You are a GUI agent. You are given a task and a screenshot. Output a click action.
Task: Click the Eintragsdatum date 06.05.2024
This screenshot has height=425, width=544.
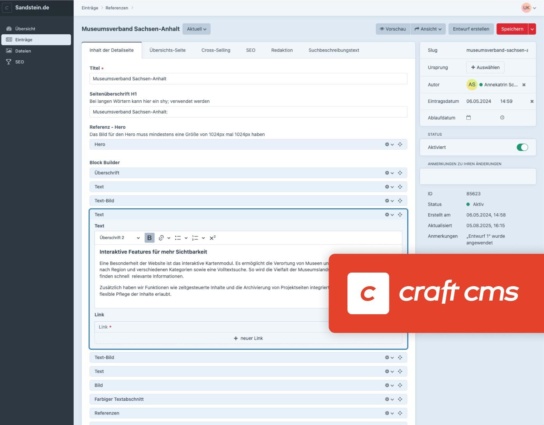point(479,101)
